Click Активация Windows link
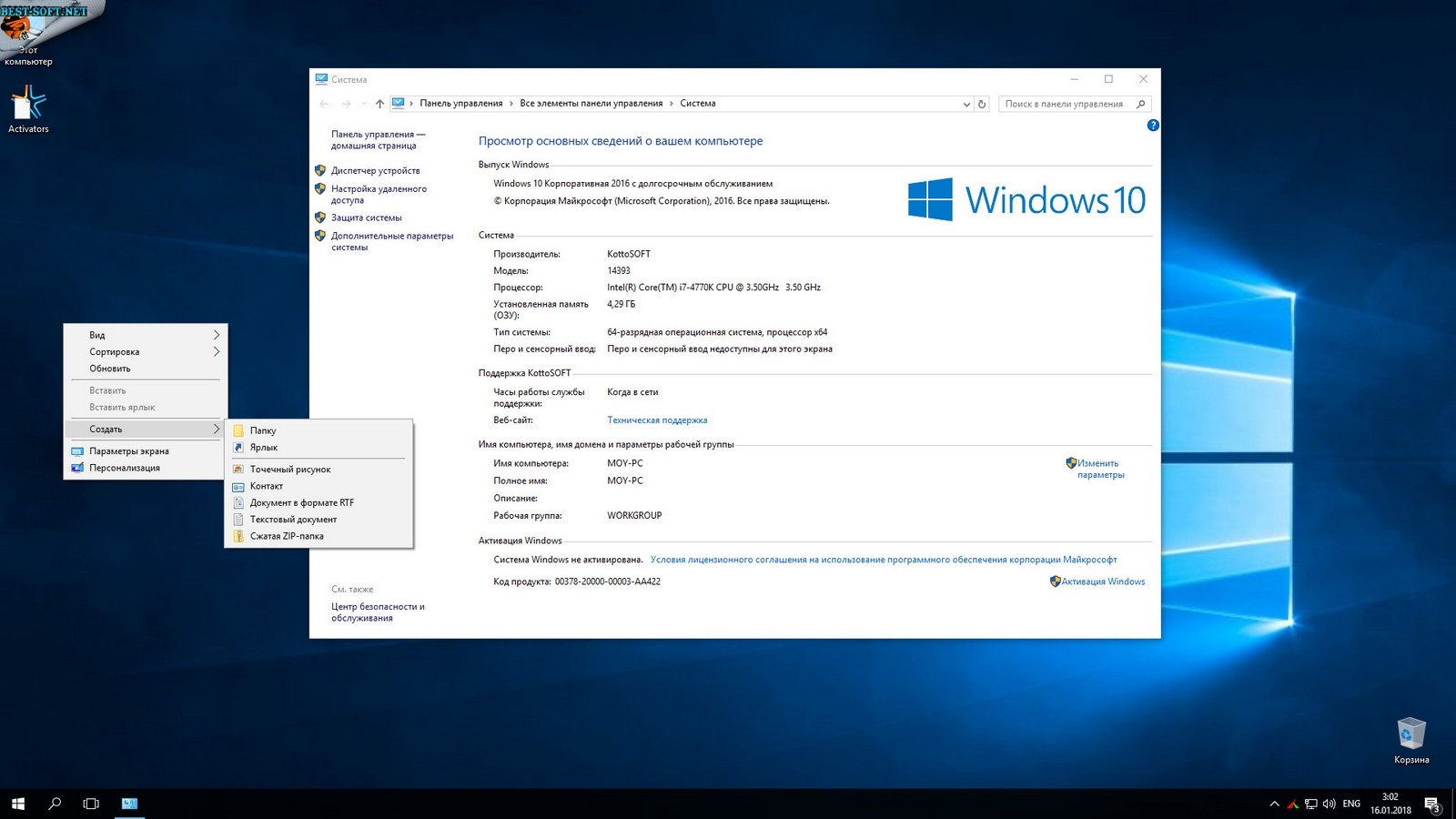The width and height of the screenshot is (1456, 819). coord(1103,582)
